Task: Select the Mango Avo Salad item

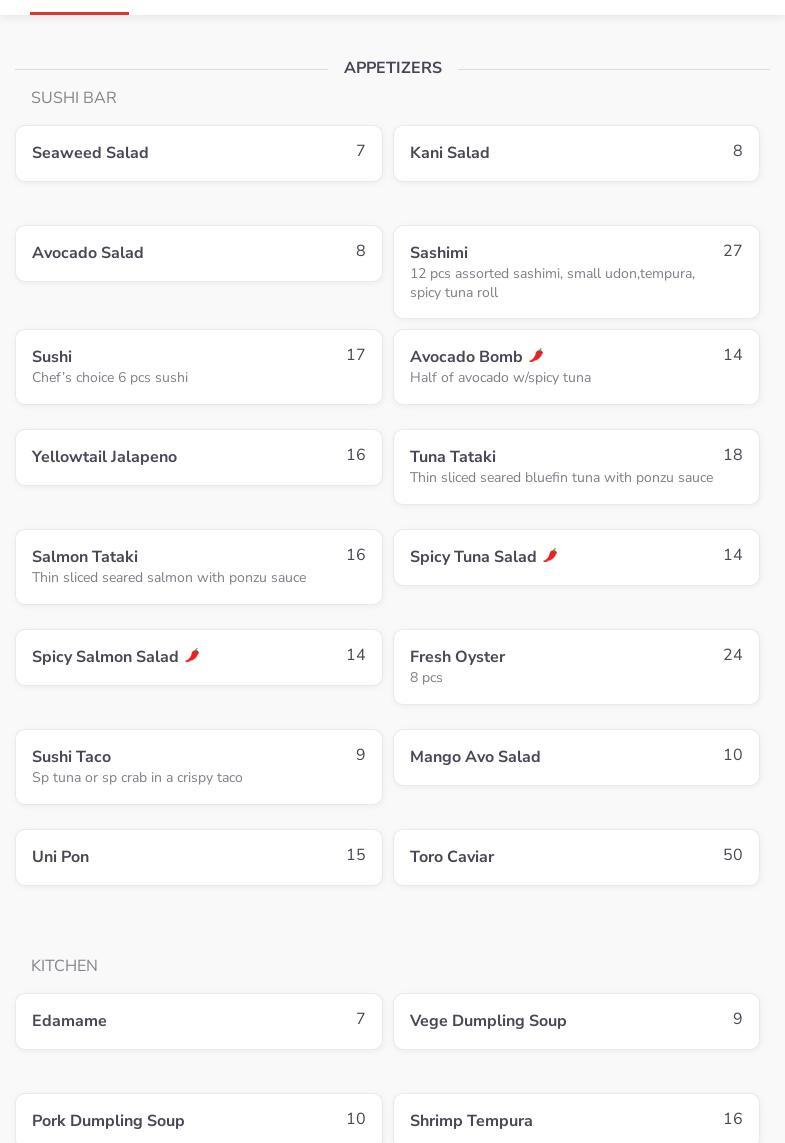Action: coord(576,757)
